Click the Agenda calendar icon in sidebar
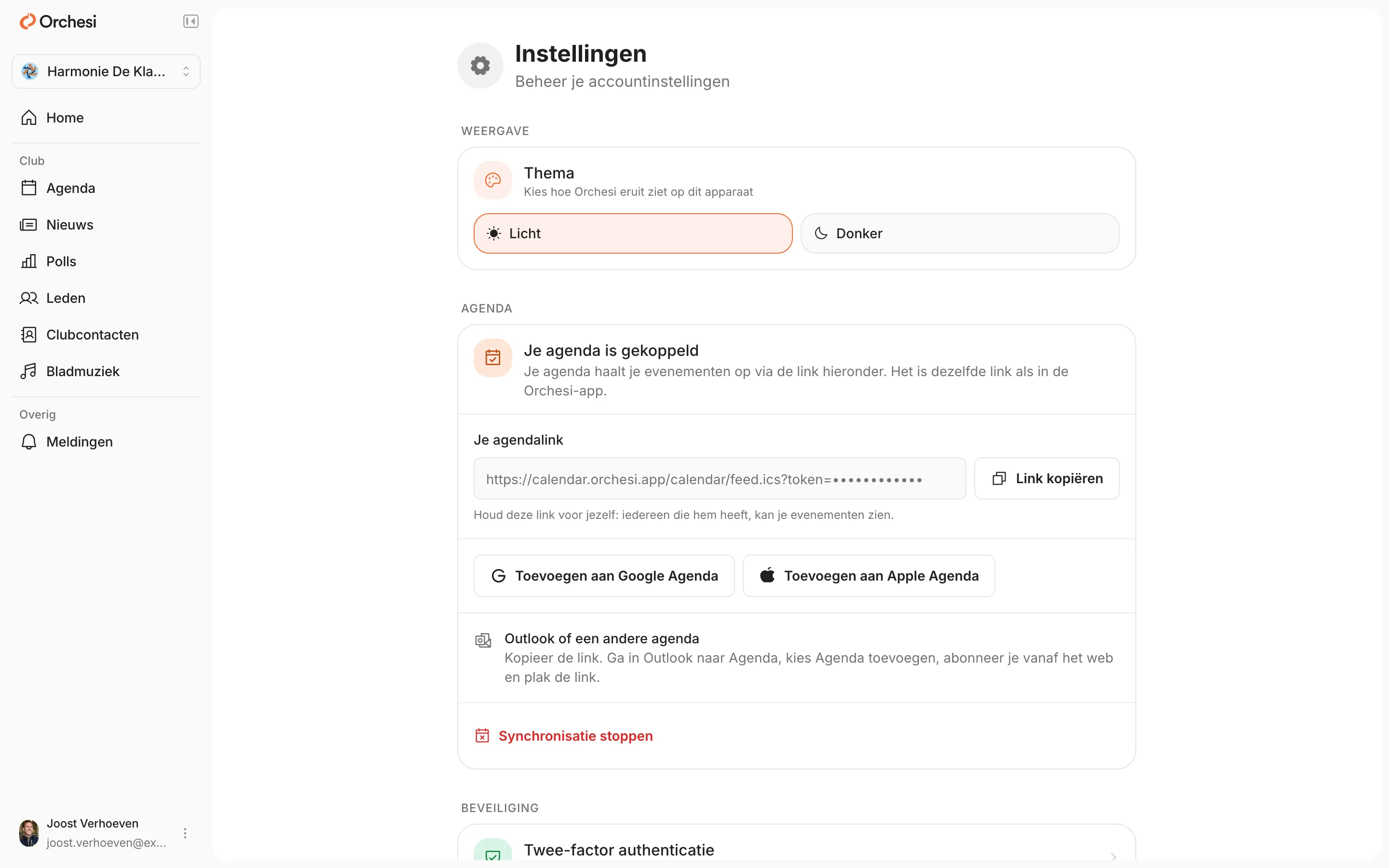 pos(29,188)
